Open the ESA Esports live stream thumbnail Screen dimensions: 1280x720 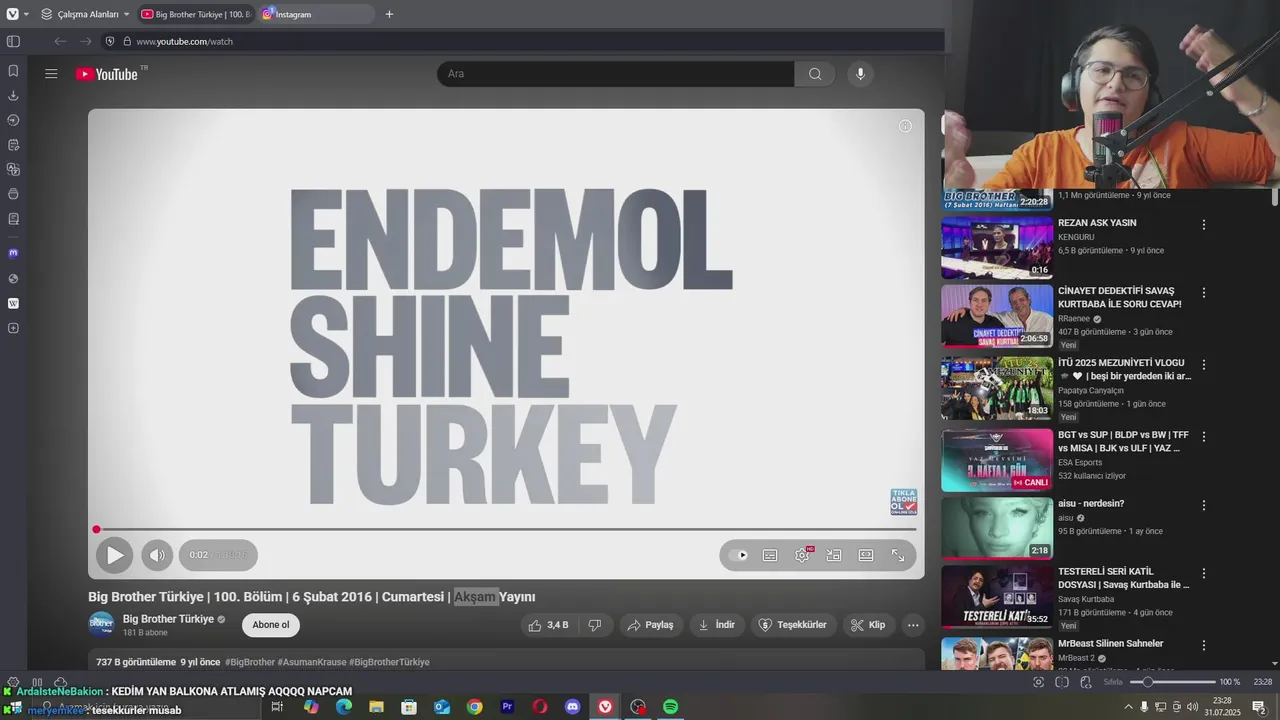[997, 460]
